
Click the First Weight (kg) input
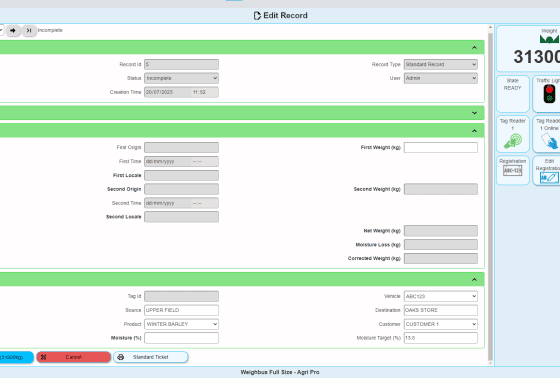441,148
